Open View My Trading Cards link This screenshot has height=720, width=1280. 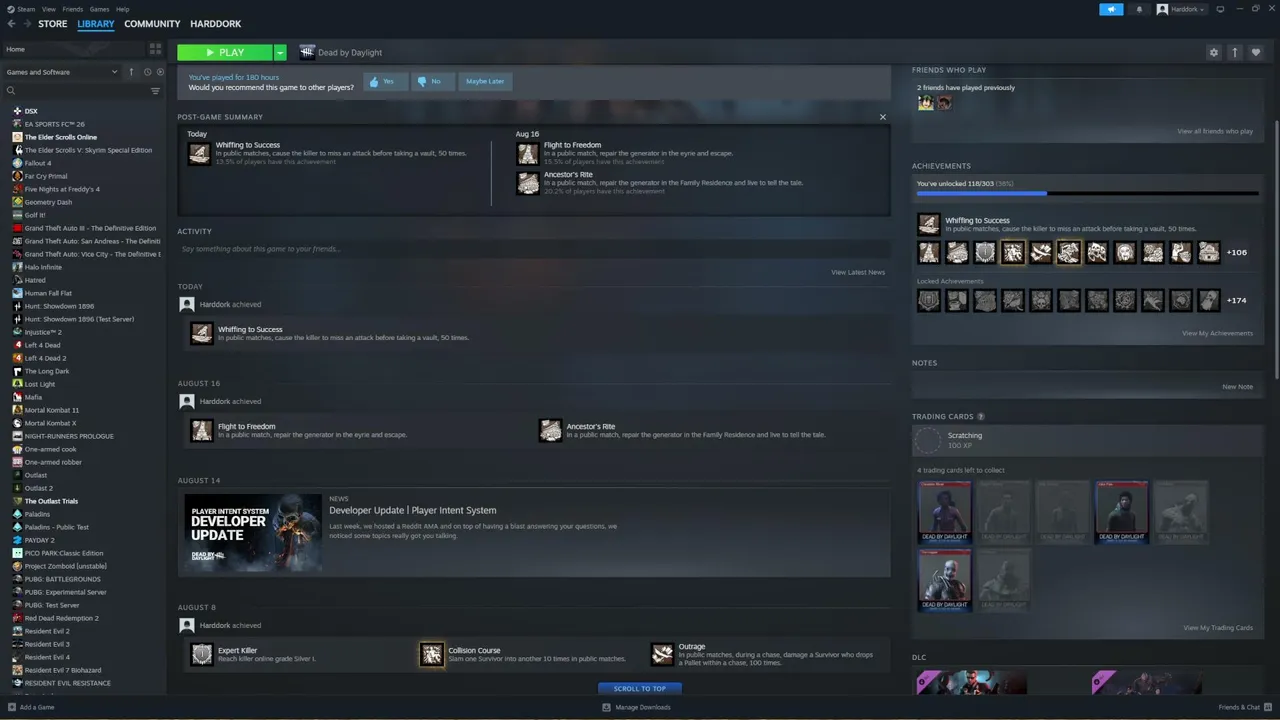tap(1218, 628)
